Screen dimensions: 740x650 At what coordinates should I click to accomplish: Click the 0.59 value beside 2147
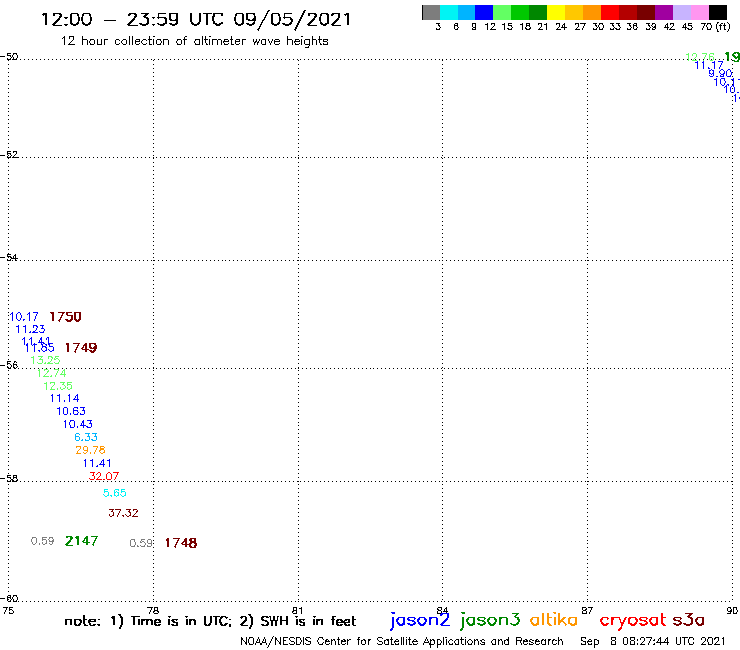coord(42,541)
